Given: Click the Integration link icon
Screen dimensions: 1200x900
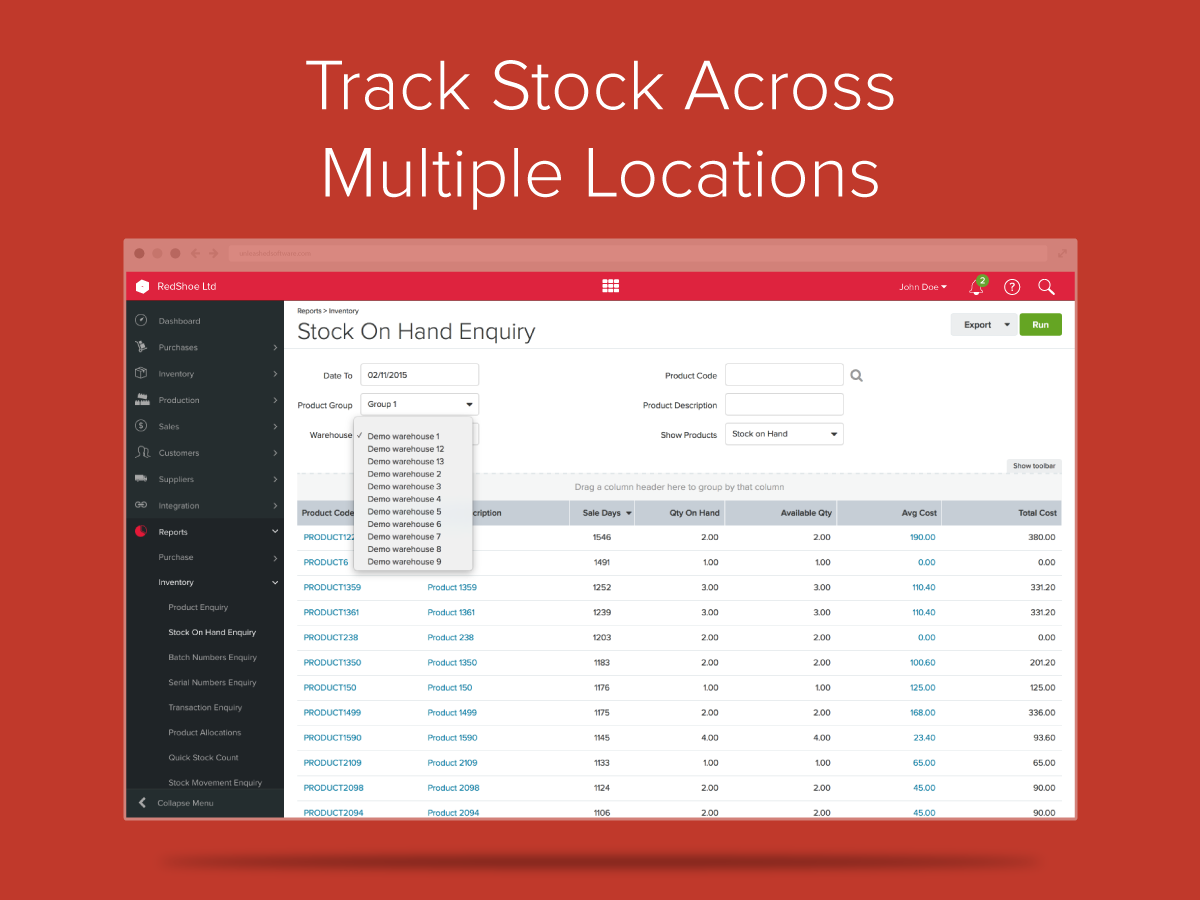Looking at the screenshot, I should (141, 505).
